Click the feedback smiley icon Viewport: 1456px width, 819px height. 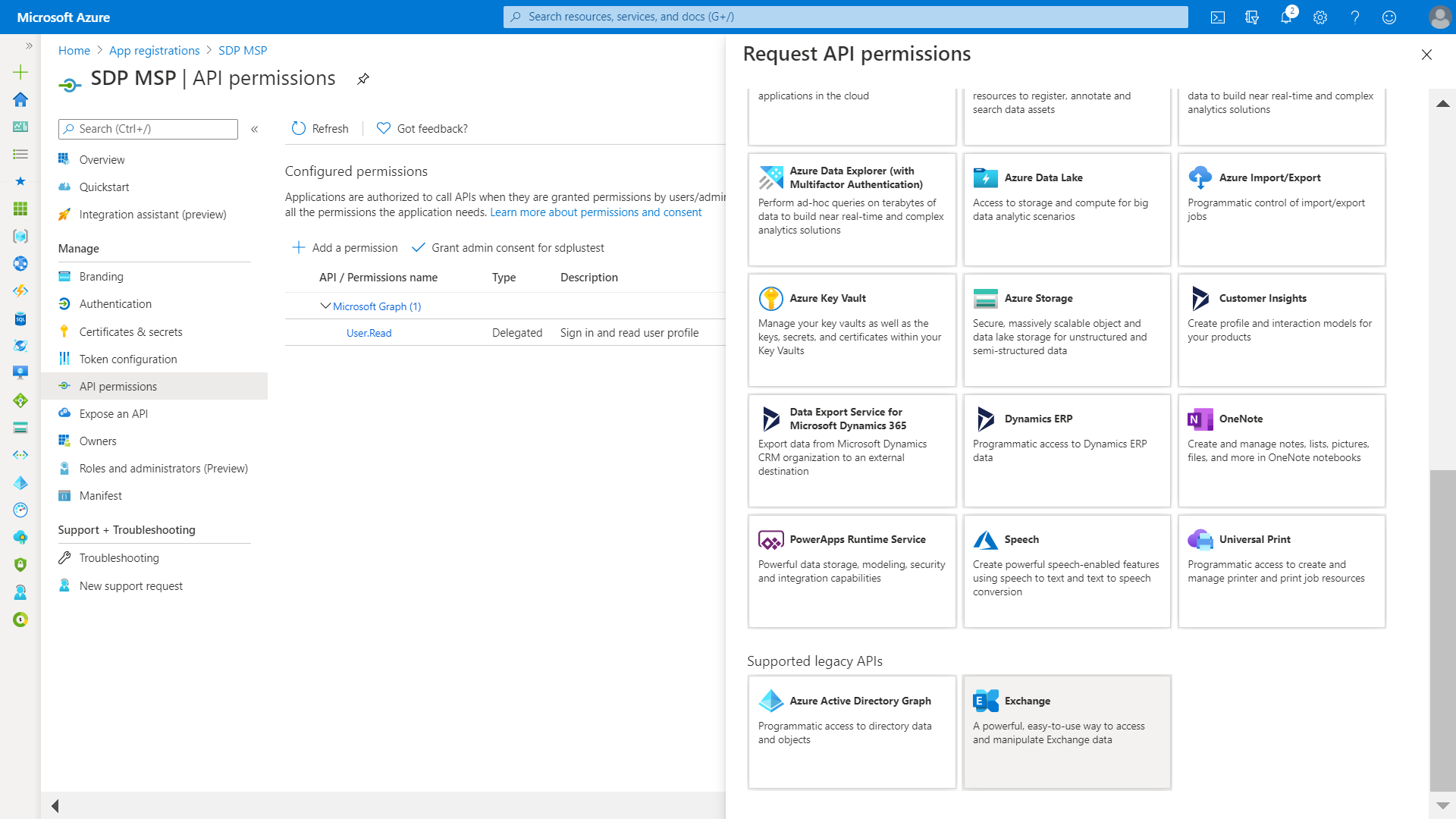1389,17
